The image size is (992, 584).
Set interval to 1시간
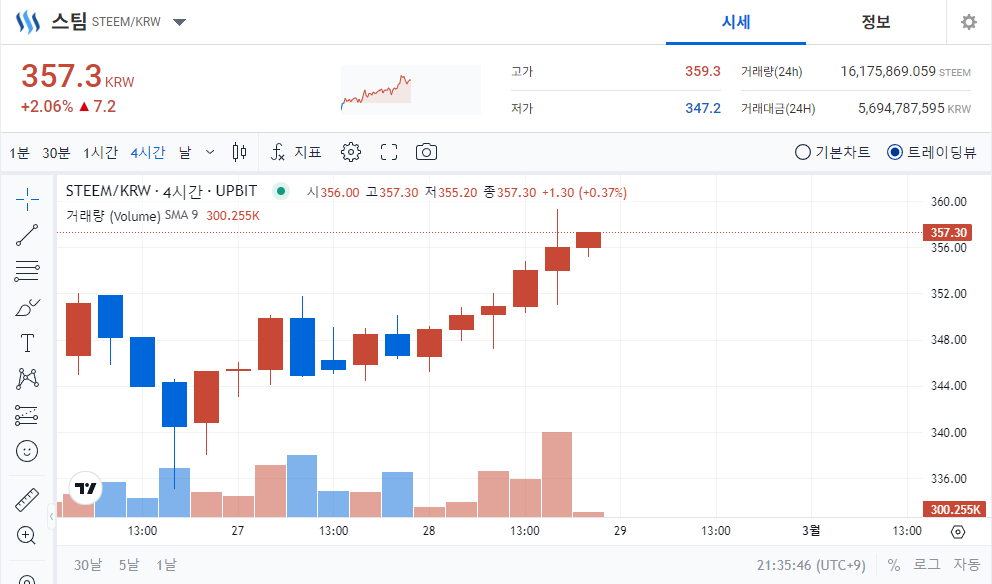100,152
